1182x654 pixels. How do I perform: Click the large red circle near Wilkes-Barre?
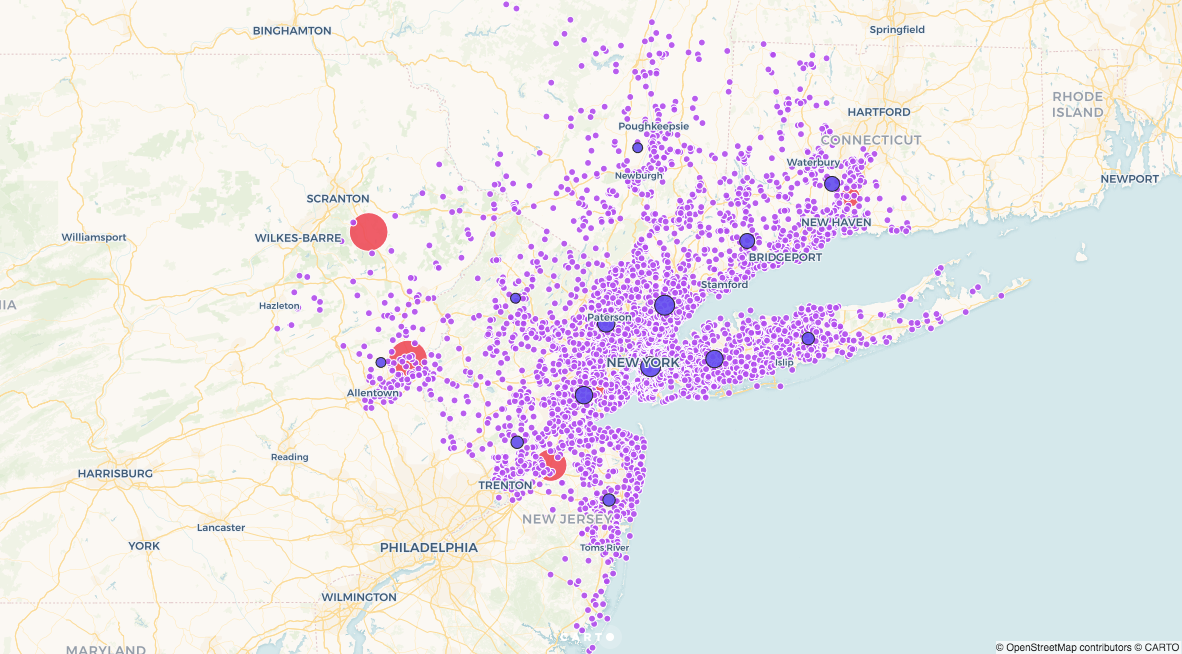[369, 231]
